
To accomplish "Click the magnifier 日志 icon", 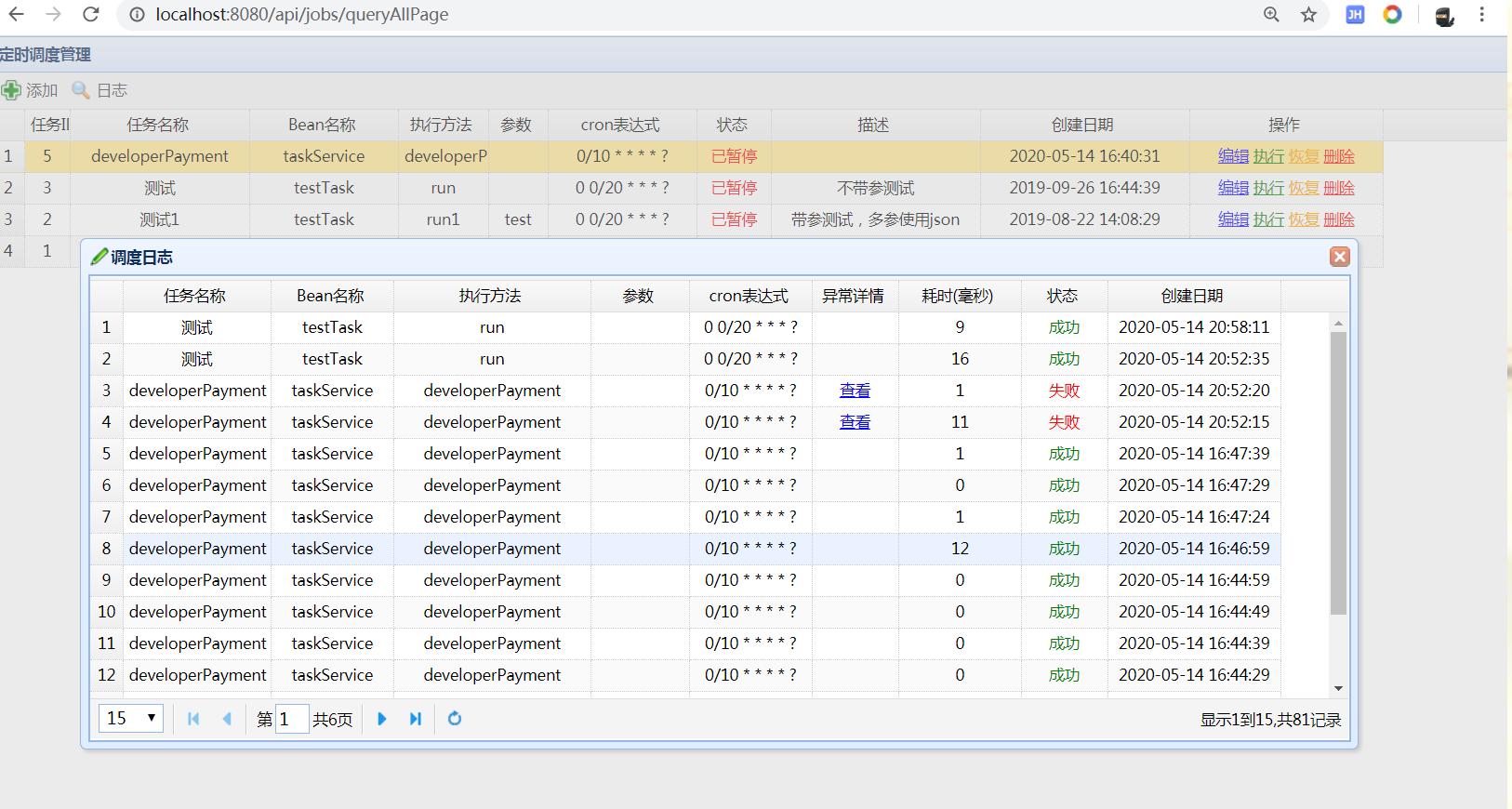I will click(81, 90).
